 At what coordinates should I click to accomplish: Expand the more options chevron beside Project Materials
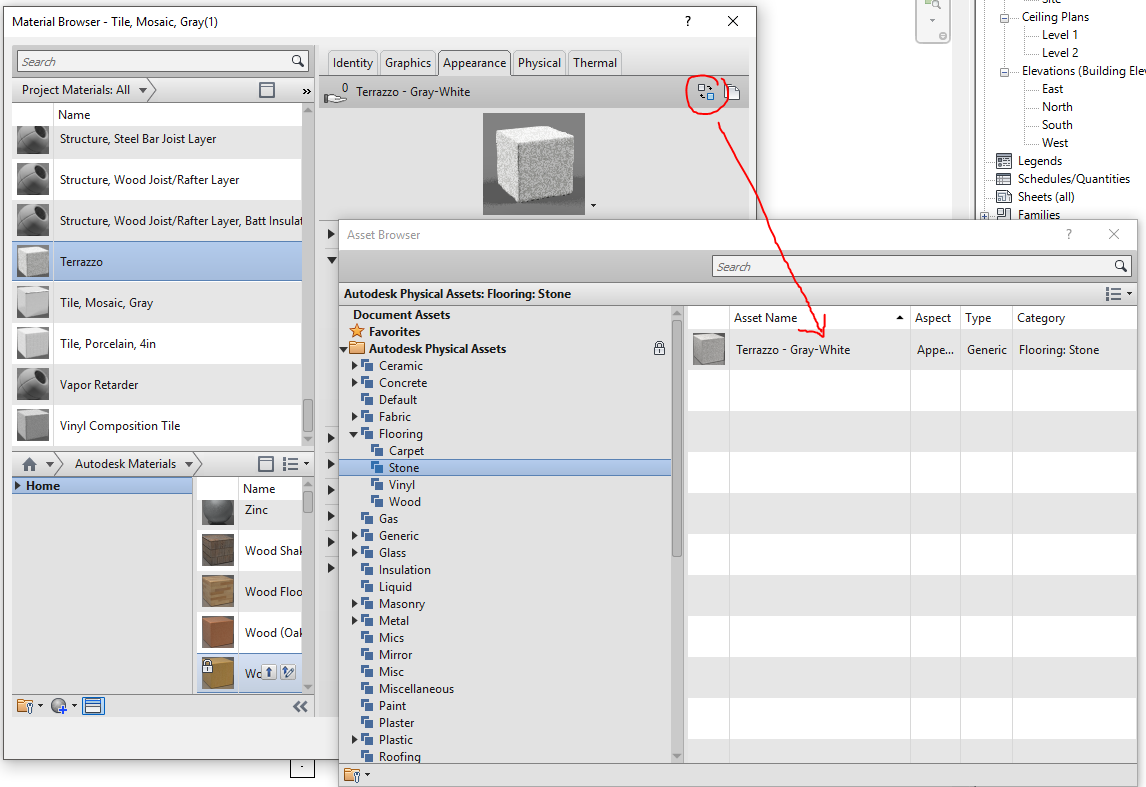coord(306,91)
